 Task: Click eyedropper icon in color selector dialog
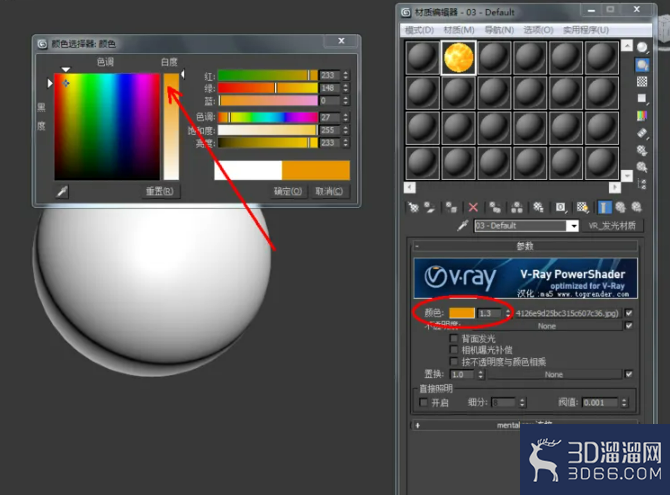62,191
